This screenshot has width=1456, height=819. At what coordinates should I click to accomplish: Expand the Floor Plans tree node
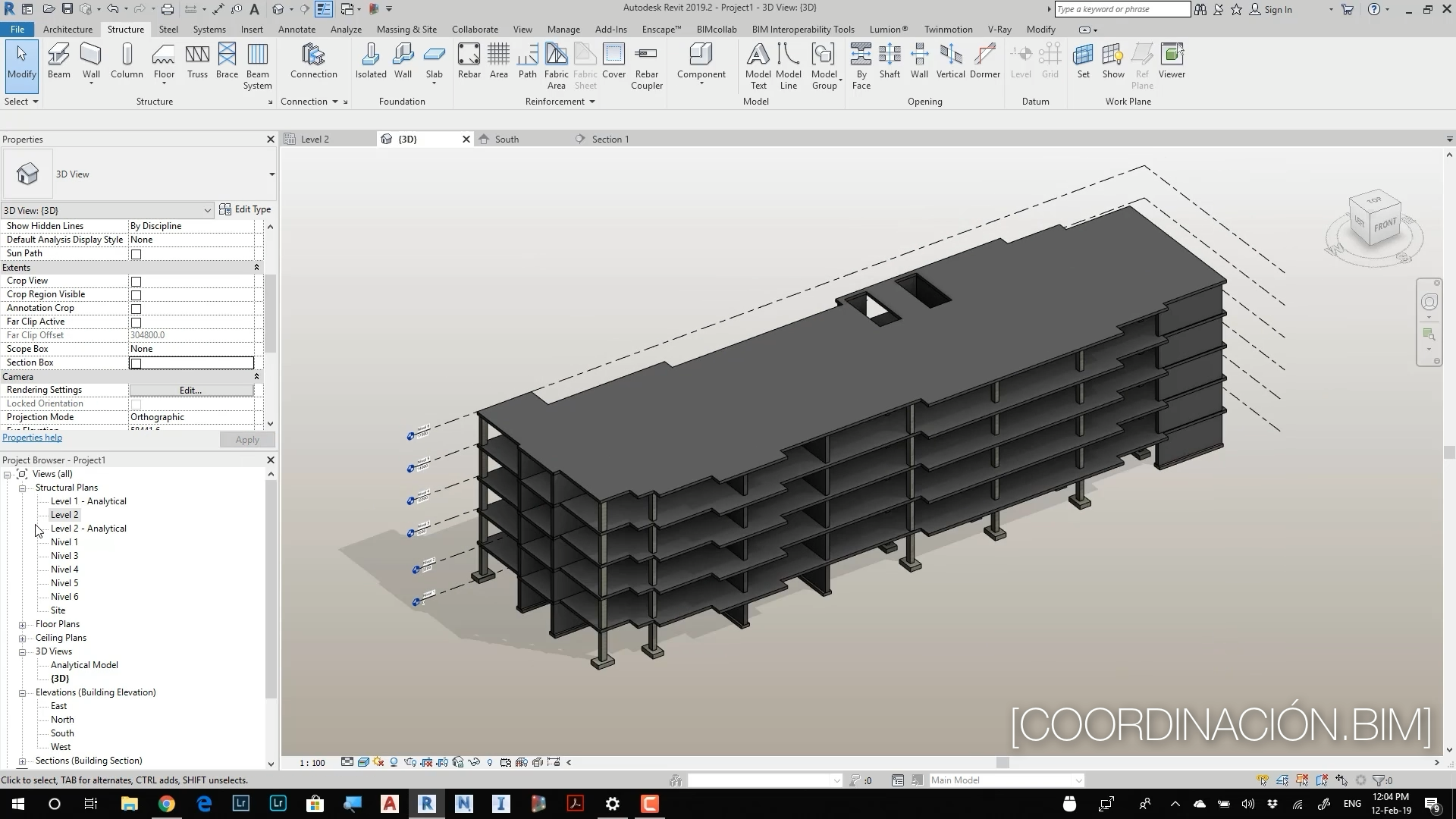click(23, 625)
